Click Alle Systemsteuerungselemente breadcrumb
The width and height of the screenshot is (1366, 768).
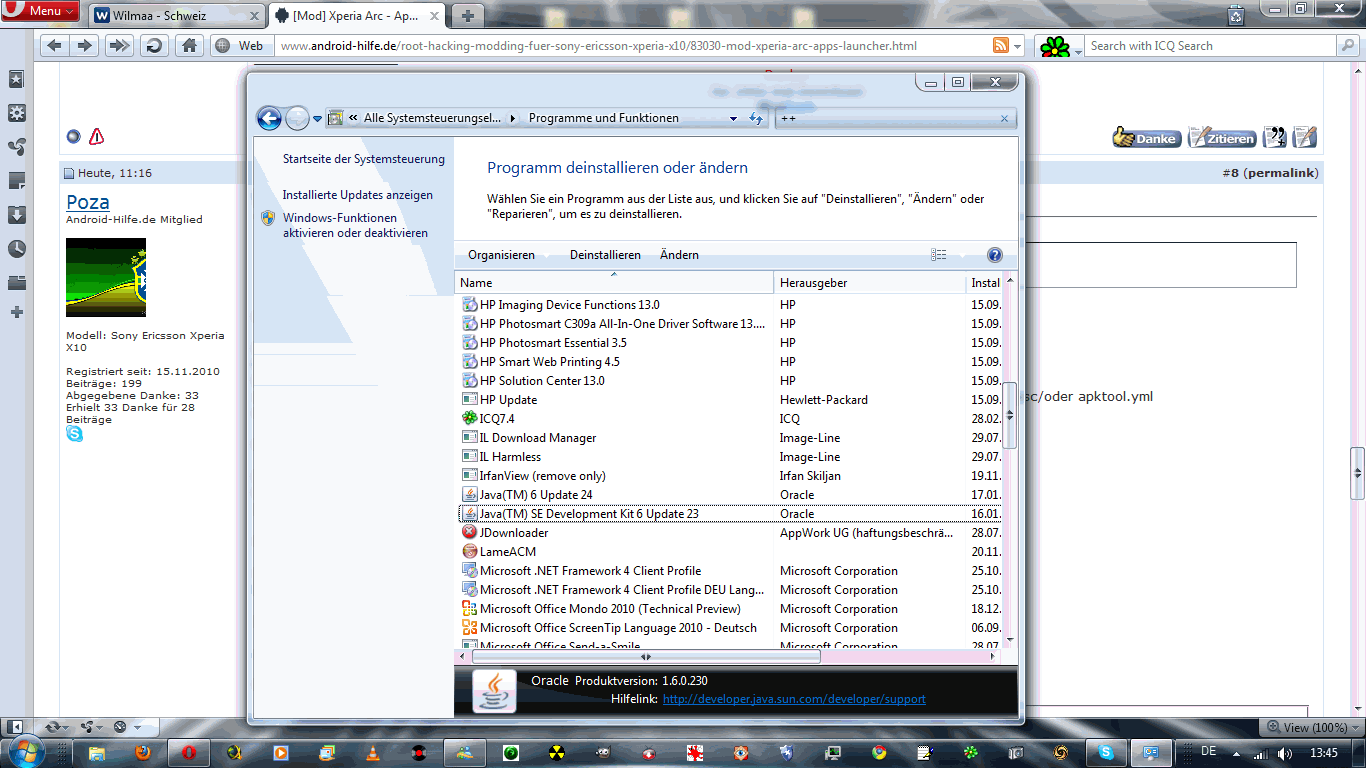click(432, 118)
